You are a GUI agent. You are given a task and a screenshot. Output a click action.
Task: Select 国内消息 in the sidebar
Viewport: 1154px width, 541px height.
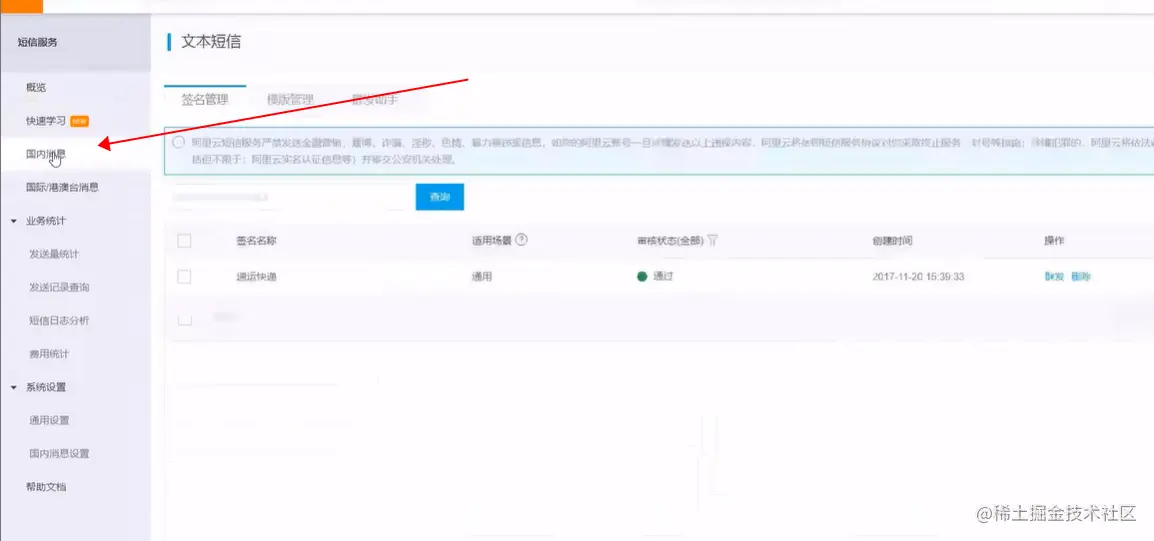point(46,154)
